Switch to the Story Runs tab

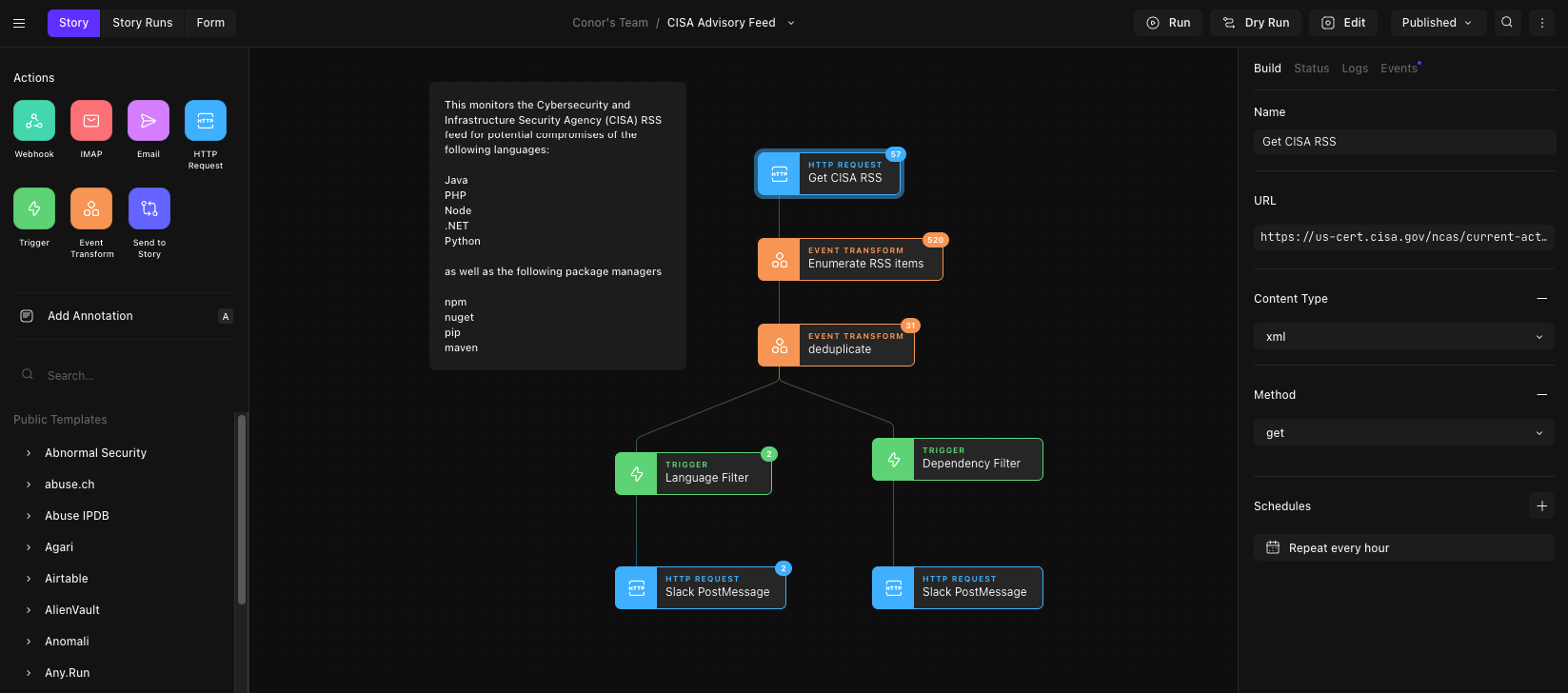point(143,23)
